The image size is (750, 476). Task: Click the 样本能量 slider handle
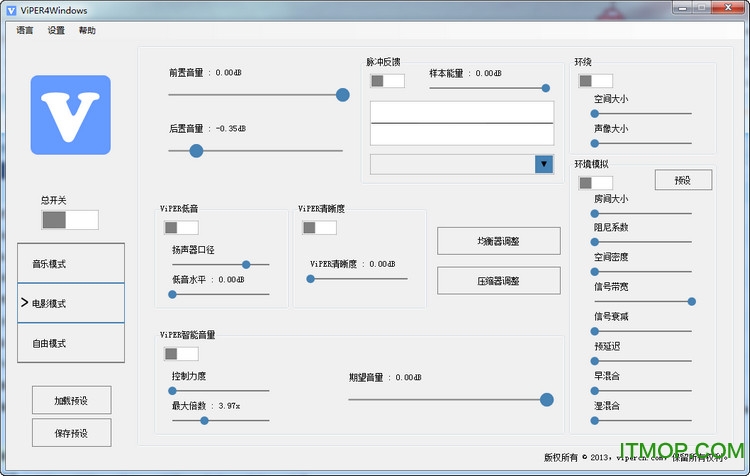click(545, 88)
